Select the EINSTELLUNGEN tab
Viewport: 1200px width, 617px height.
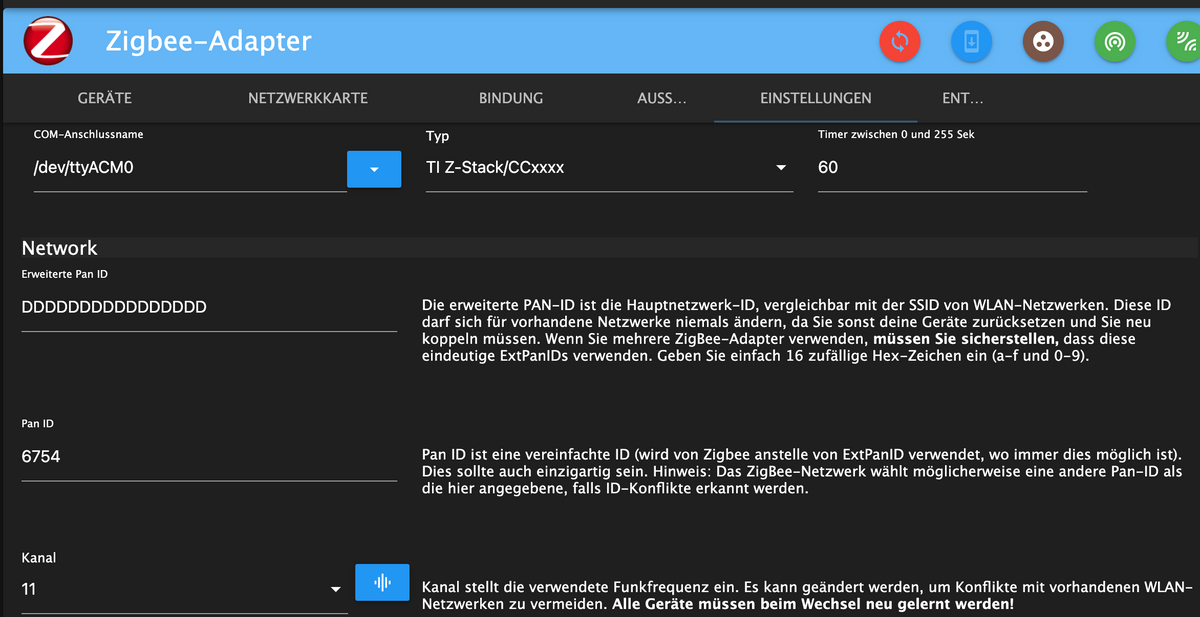tap(815, 98)
